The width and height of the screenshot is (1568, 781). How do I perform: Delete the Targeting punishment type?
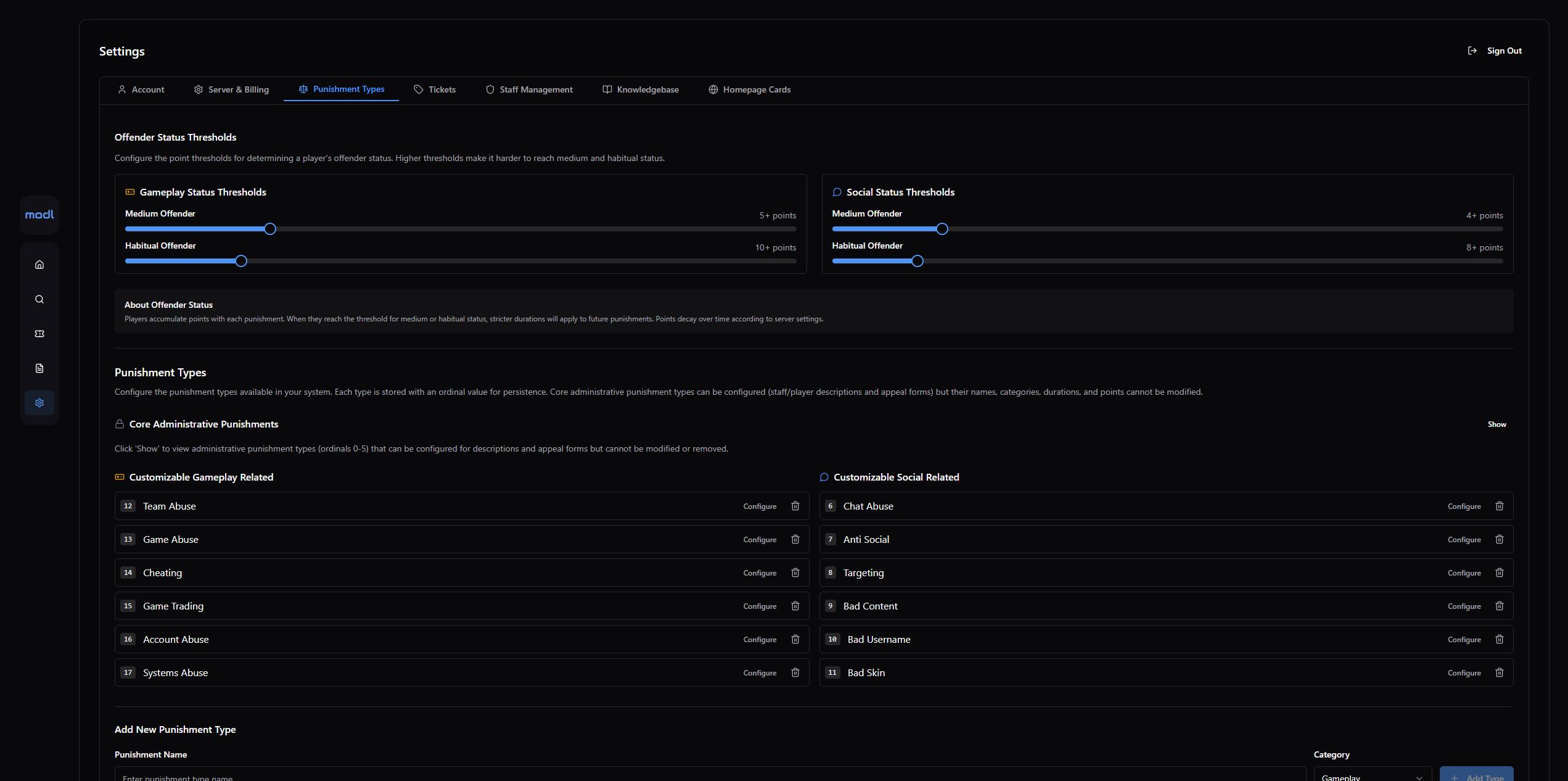pos(1500,572)
